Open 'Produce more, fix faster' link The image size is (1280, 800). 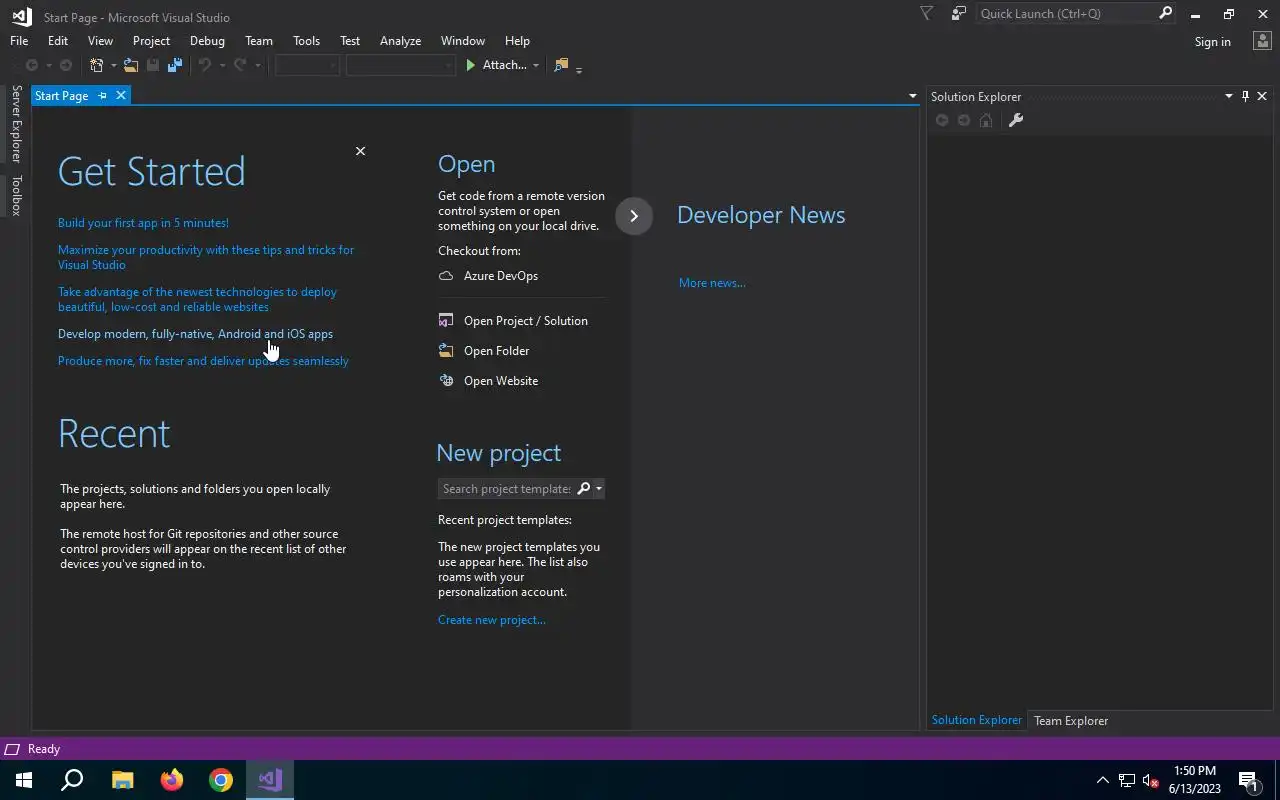tap(203, 361)
